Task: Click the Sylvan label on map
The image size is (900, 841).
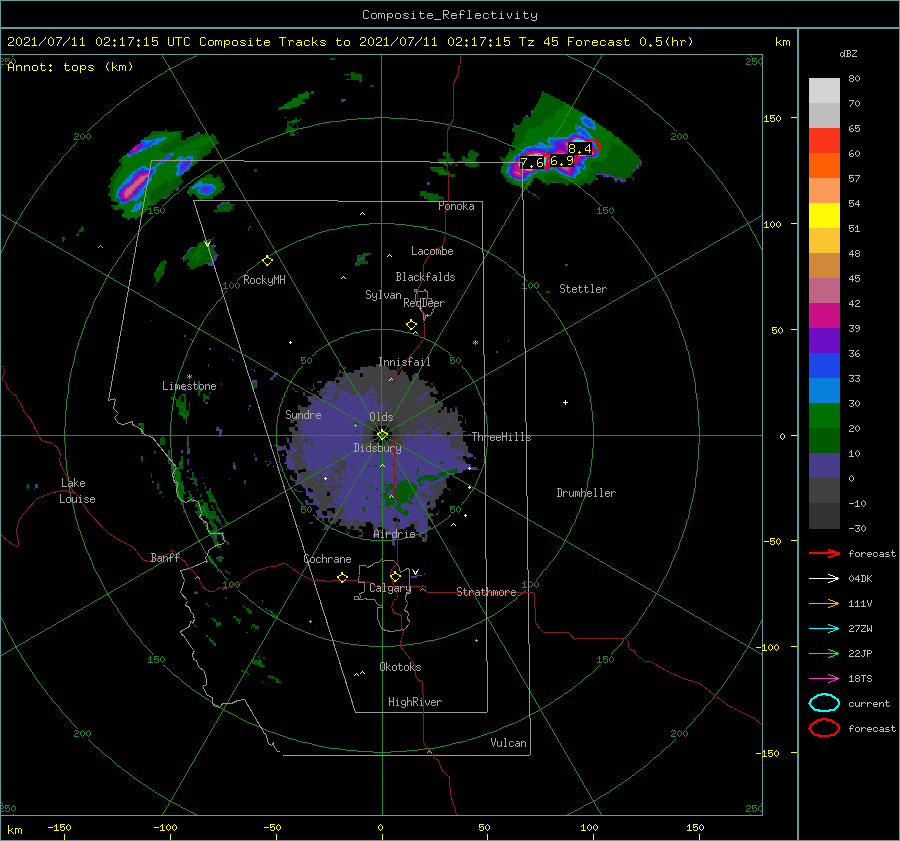Action: click(383, 295)
